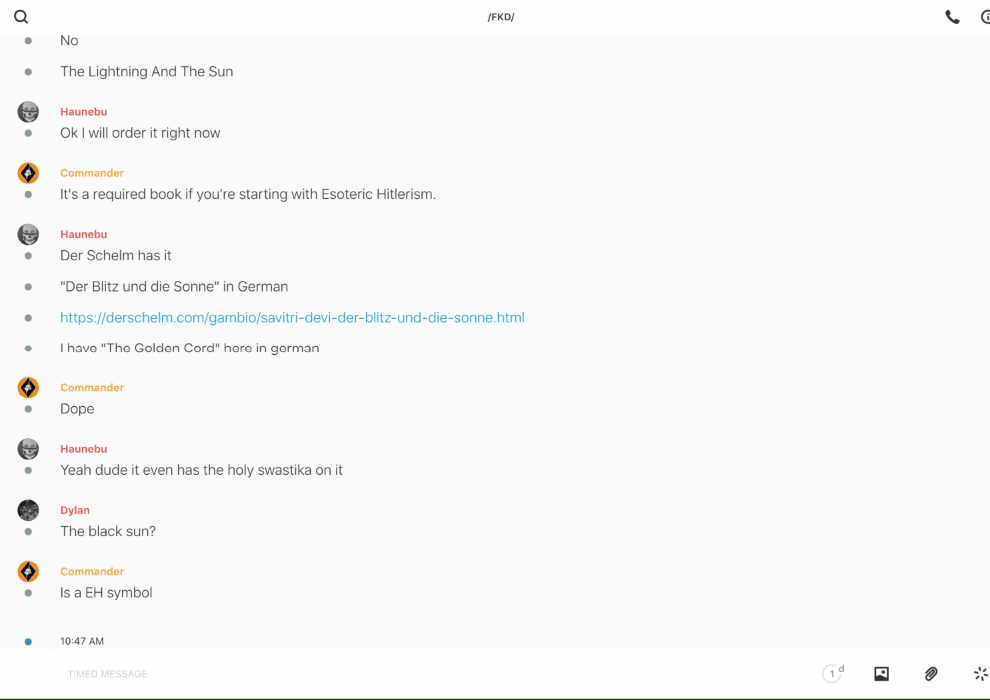This screenshot has width=990, height=700.
Task: Attach a file with the paperclip icon
Action: pyautogui.click(x=931, y=674)
